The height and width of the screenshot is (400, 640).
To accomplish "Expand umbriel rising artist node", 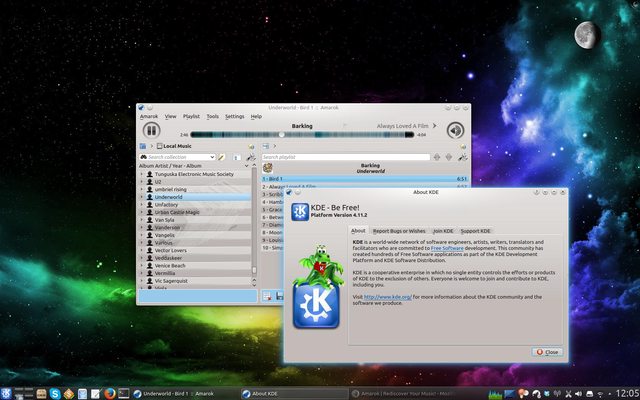I will [142, 189].
